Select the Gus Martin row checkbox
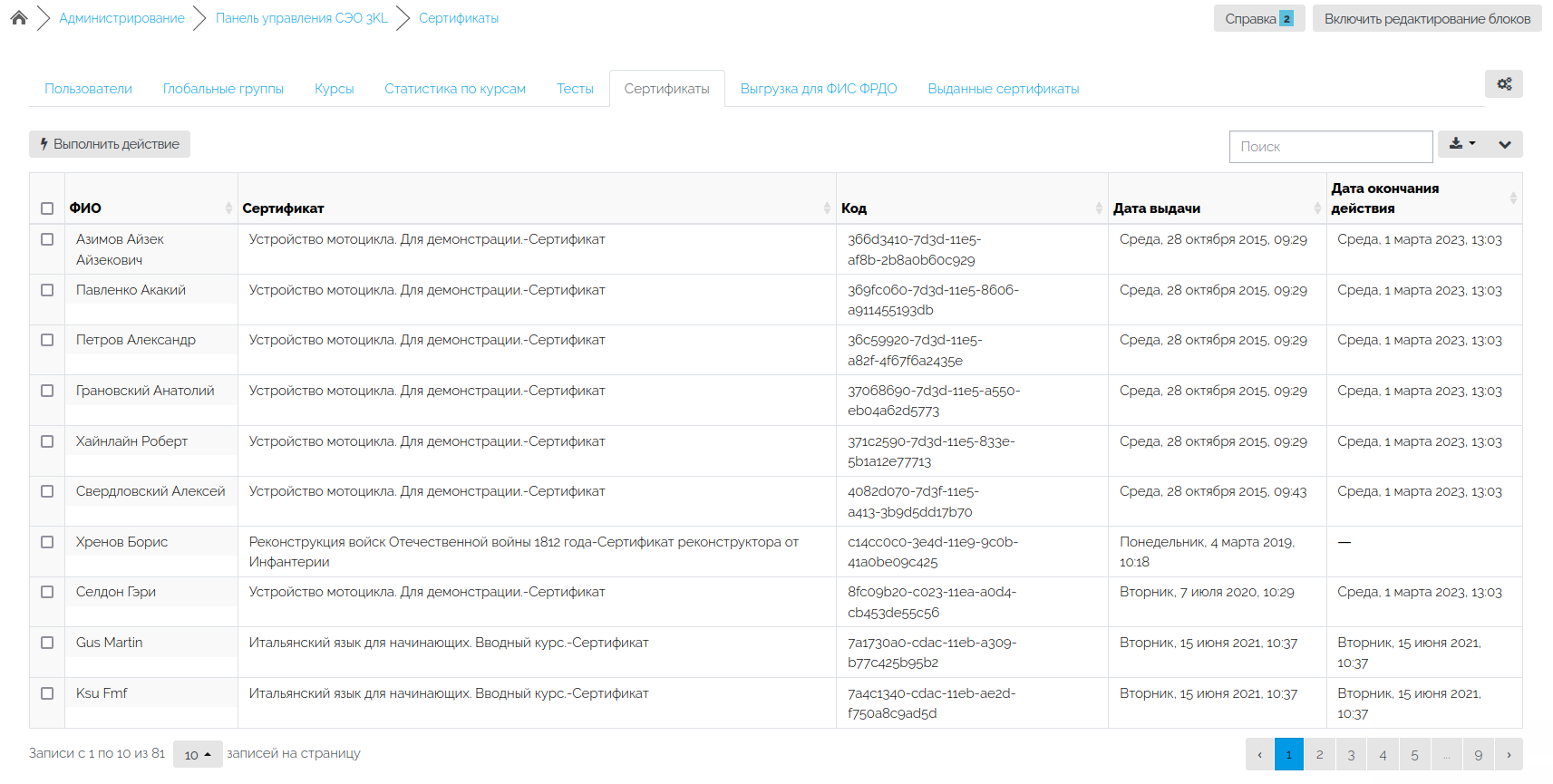Screen dimensions: 1553x784 click(47, 643)
